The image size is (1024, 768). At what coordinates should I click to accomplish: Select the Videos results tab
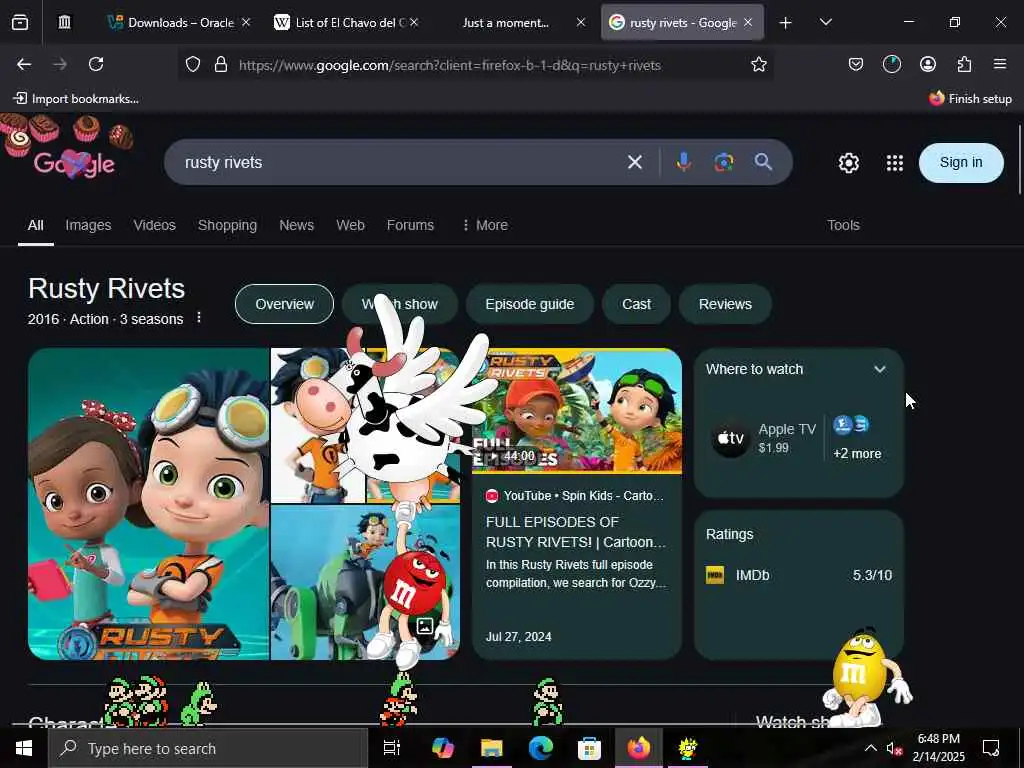coord(155,225)
